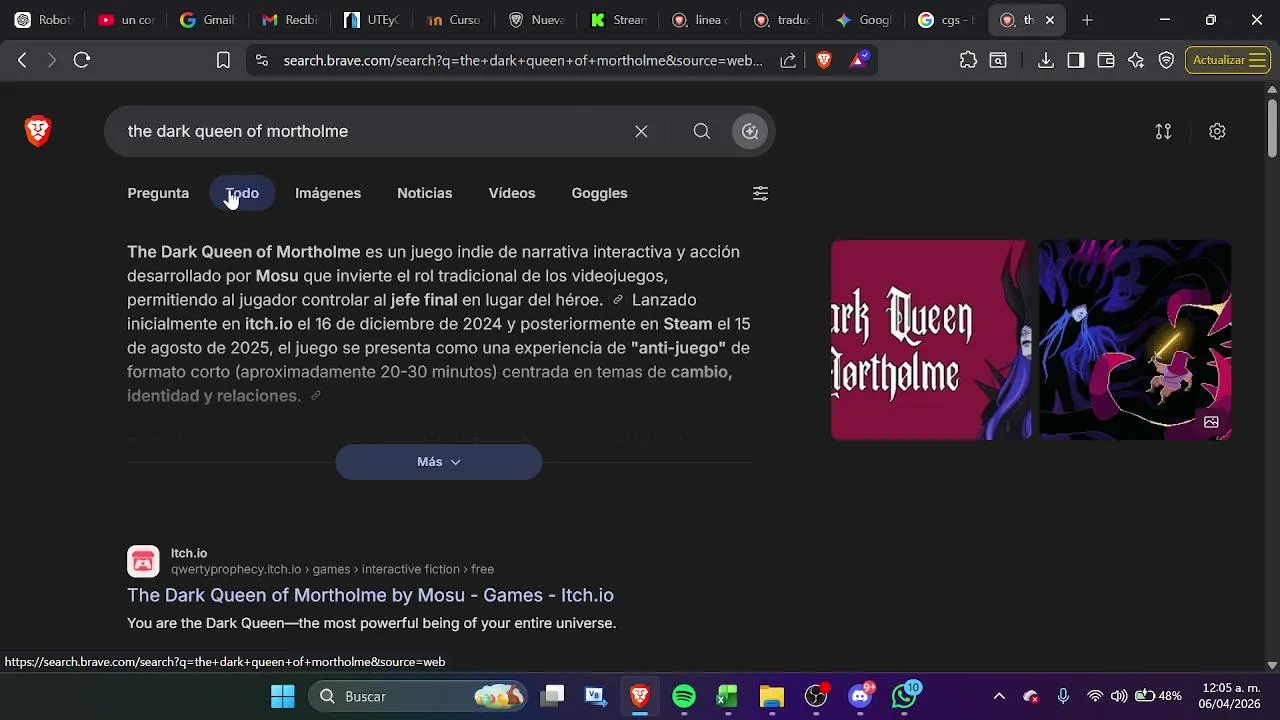Click the magnifying glass search icon
This screenshot has height=720, width=1280.
click(702, 131)
